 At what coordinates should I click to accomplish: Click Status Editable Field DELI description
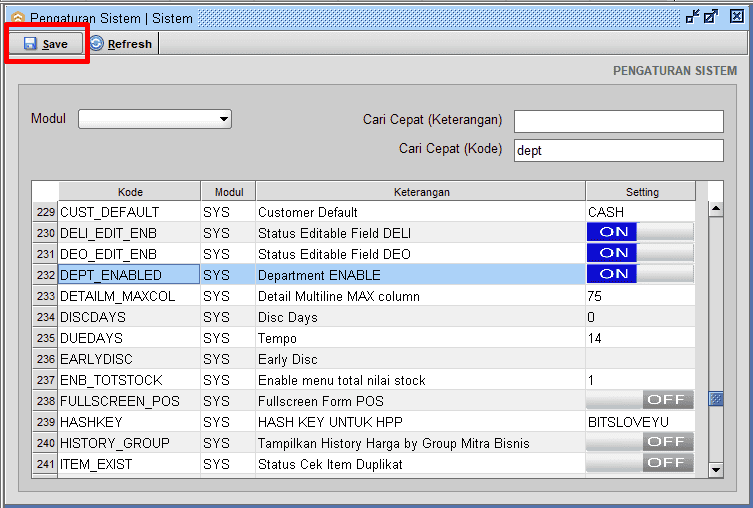[420, 233]
